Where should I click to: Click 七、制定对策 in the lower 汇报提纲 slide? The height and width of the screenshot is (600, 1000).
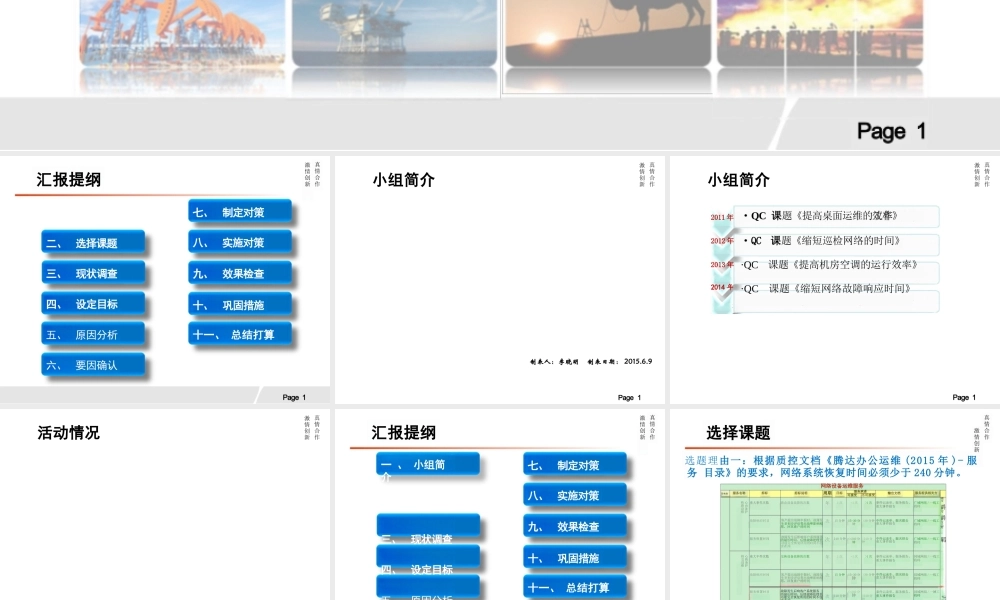[575, 465]
